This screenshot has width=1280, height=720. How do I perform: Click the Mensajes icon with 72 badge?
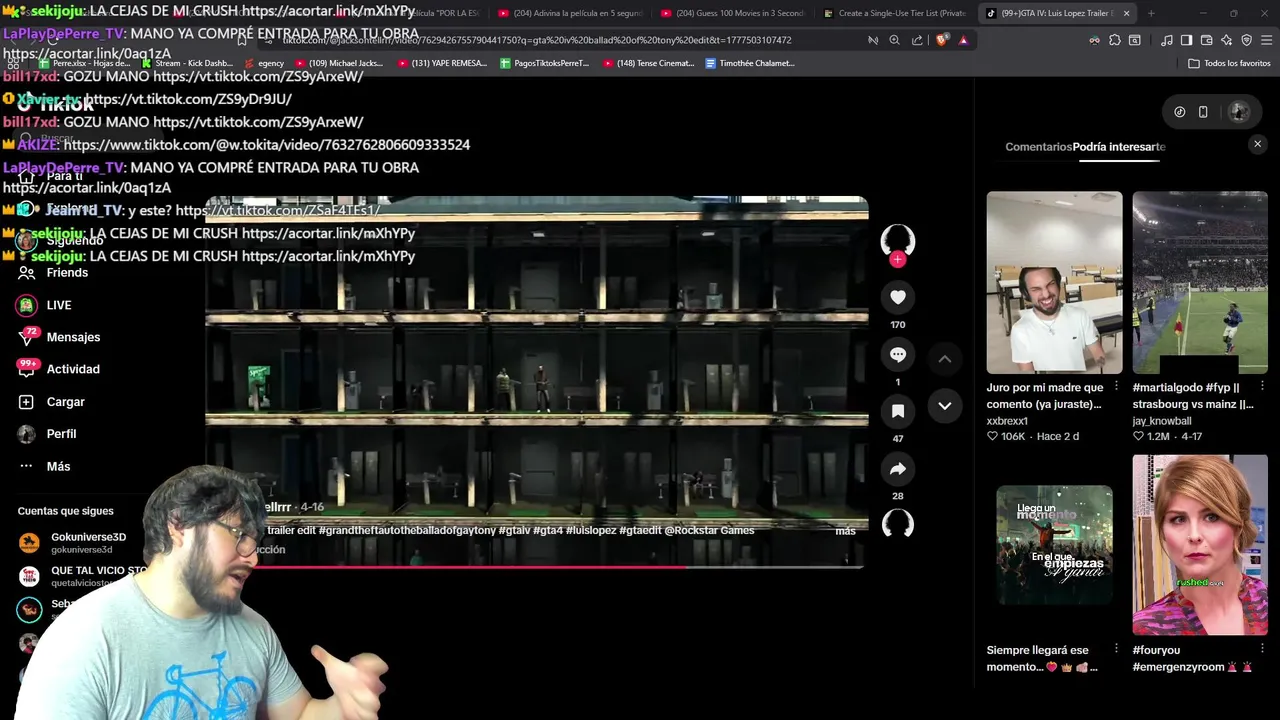(27, 337)
